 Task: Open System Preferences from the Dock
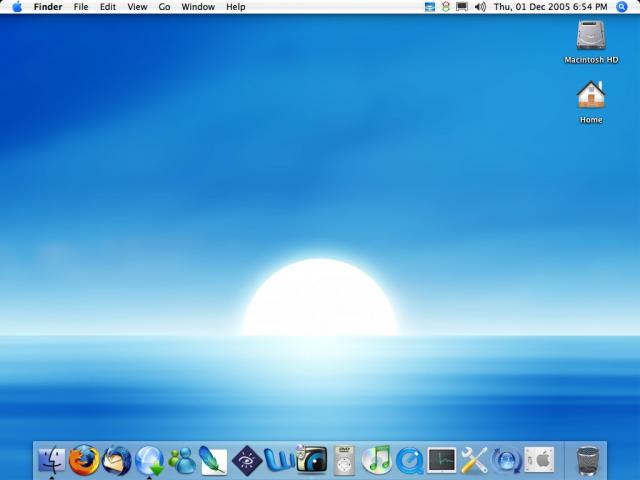pyautogui.click(x=539, y=460)
